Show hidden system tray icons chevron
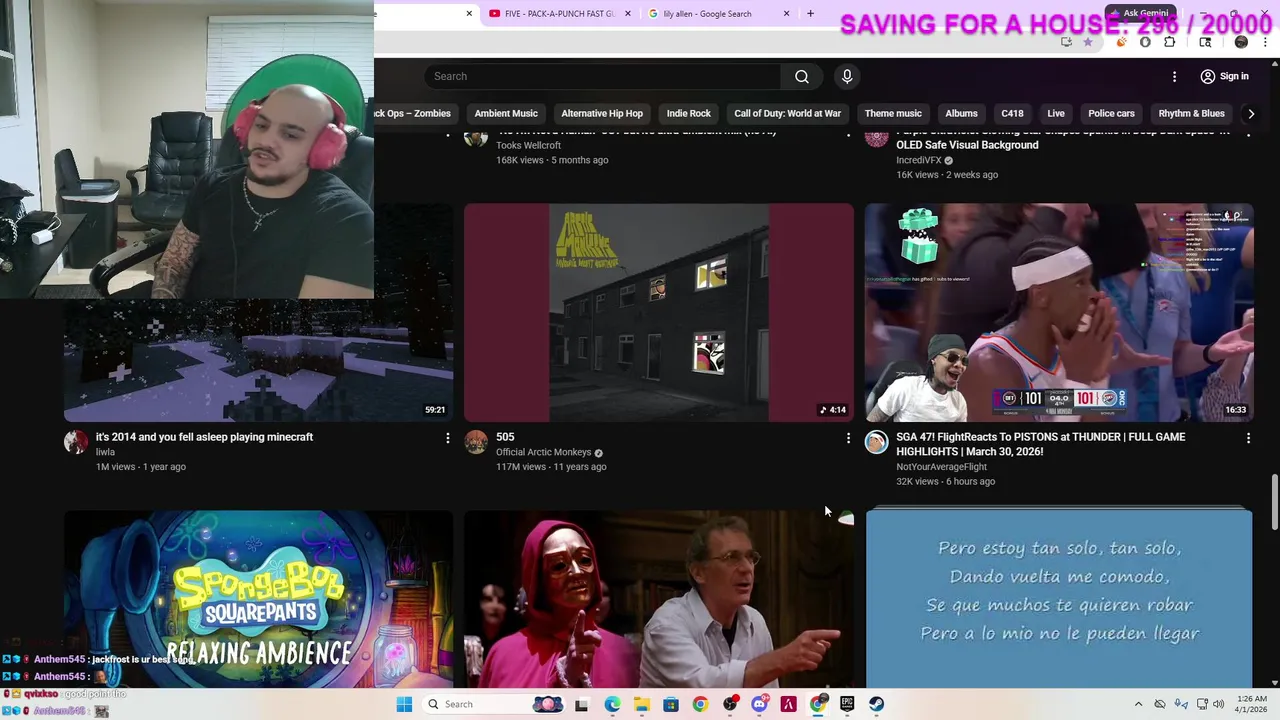1280x720 pixels. (x=1138, y=704)
